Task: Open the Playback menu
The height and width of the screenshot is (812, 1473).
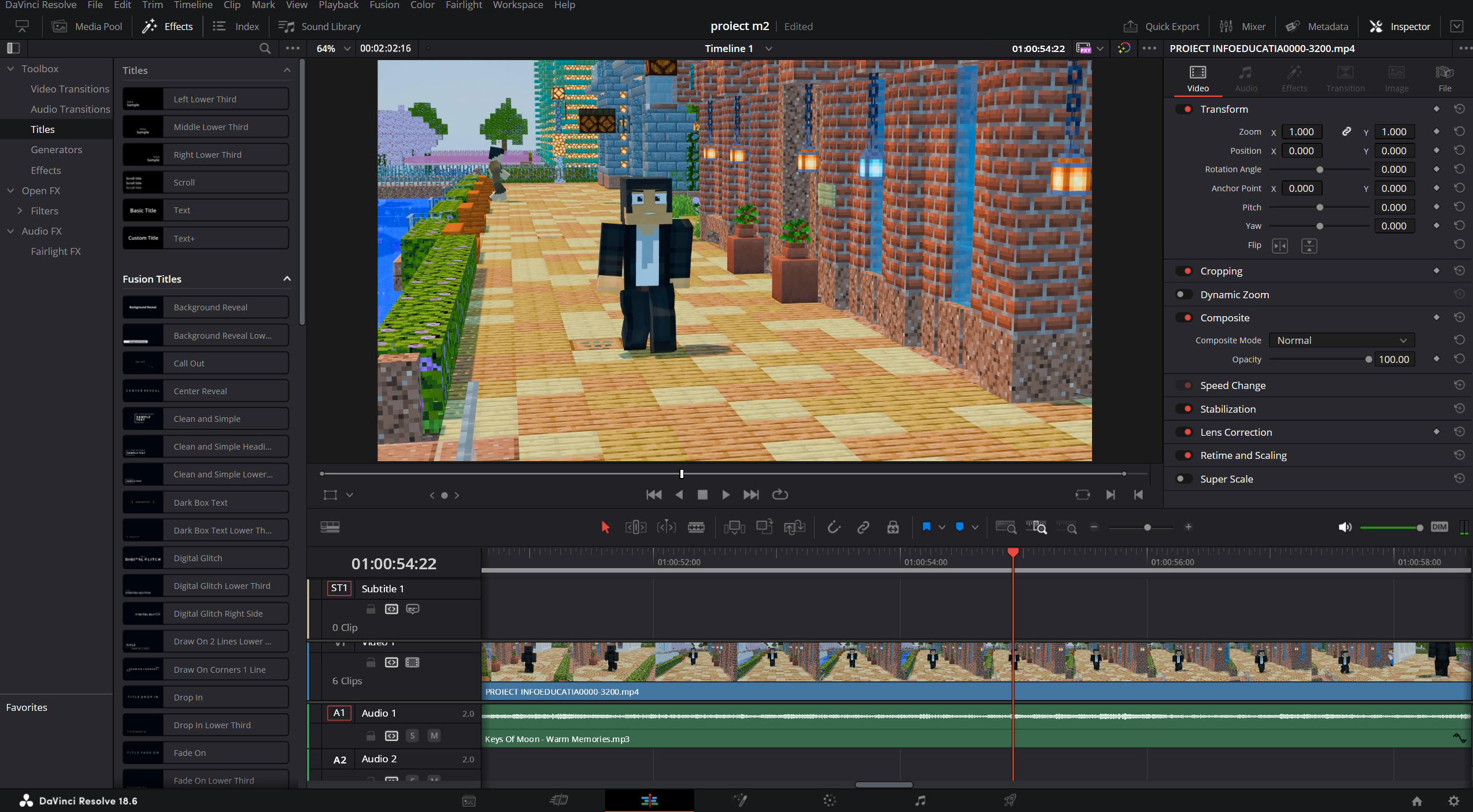Action: click(338, 5)
